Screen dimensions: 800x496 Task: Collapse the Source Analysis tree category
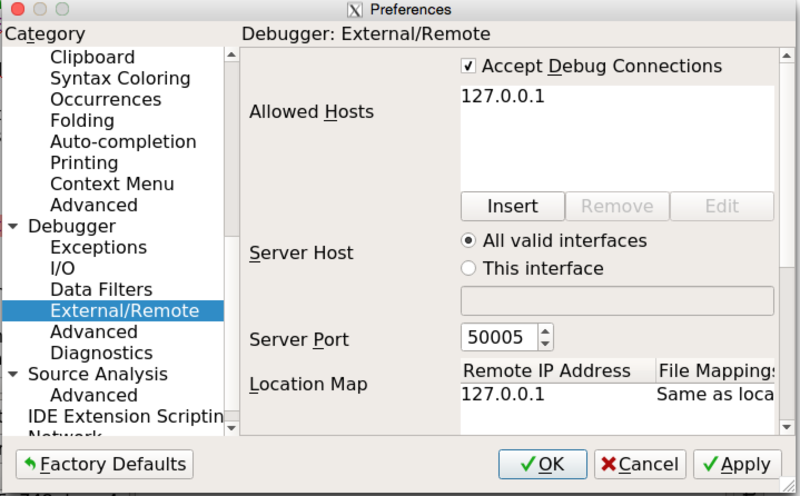(13, 375)
